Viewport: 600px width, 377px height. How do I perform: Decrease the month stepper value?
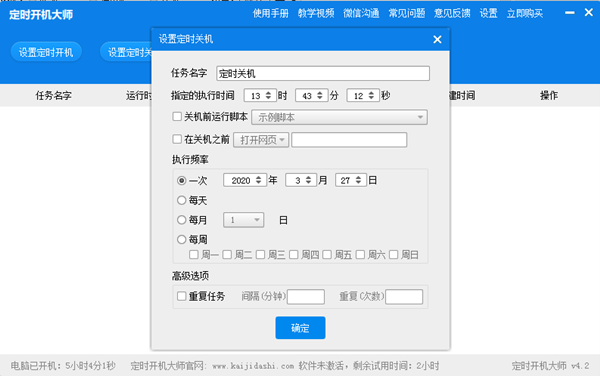308,183
